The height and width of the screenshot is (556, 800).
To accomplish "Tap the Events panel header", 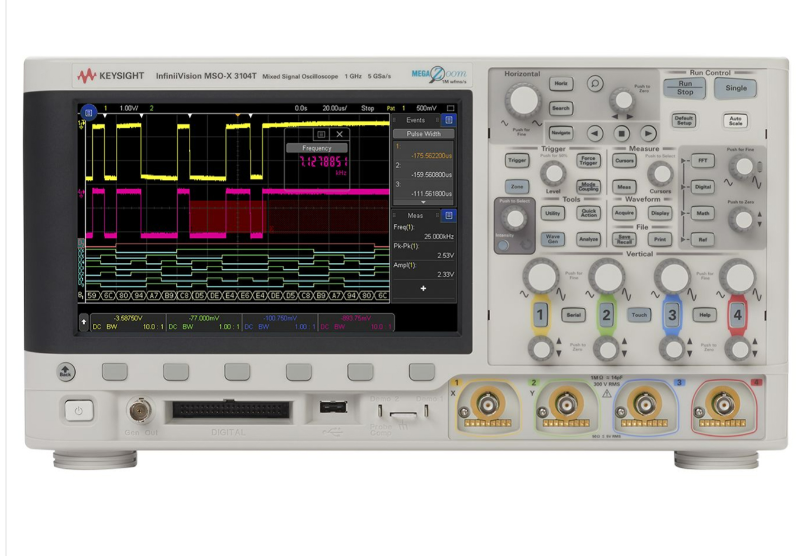I will point(416,120).
